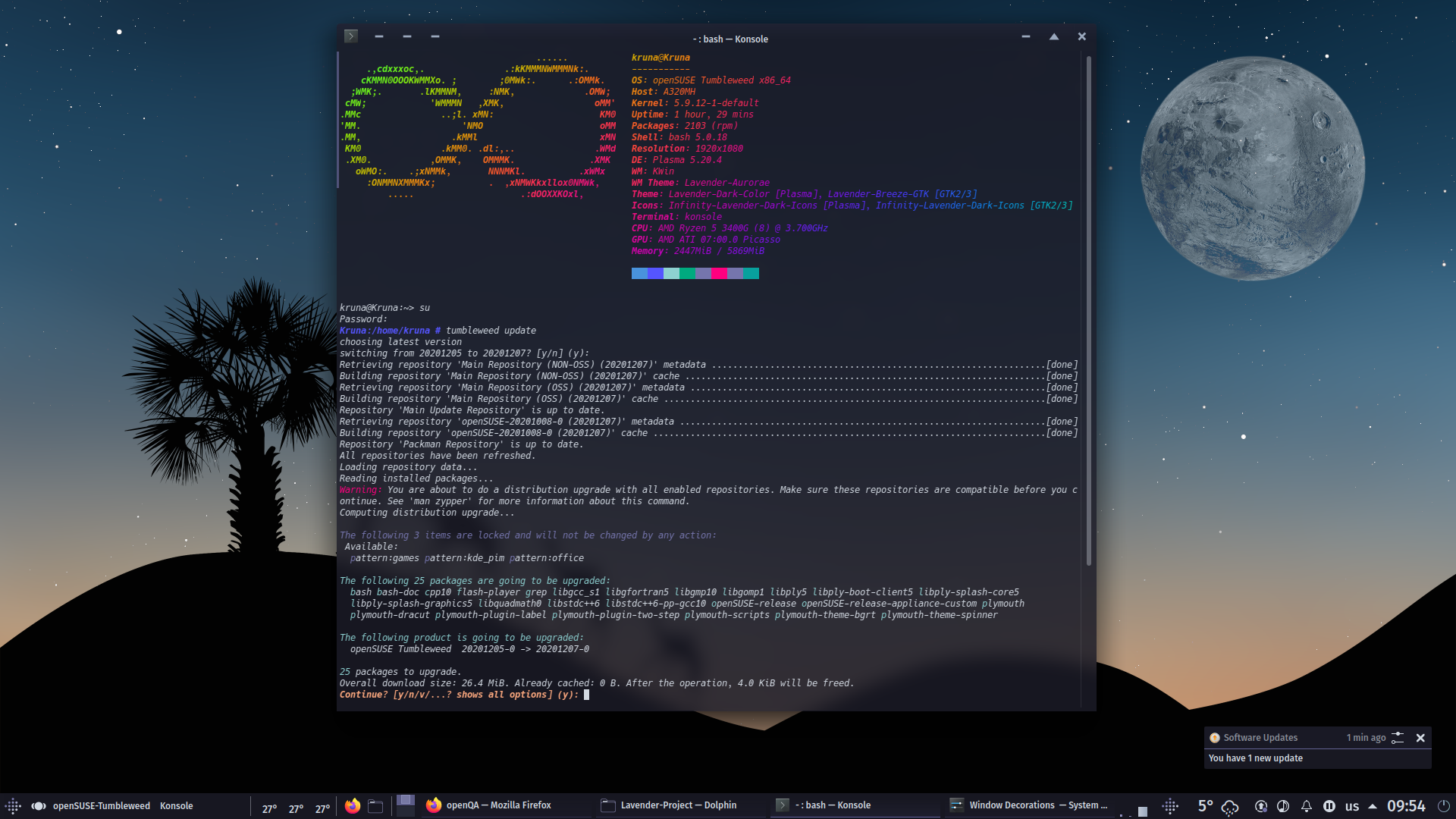This screenshot has width=1456, height=819.
Task: Launch Firefox from the pinned panel launcher
Action: (x=353, y=806)
